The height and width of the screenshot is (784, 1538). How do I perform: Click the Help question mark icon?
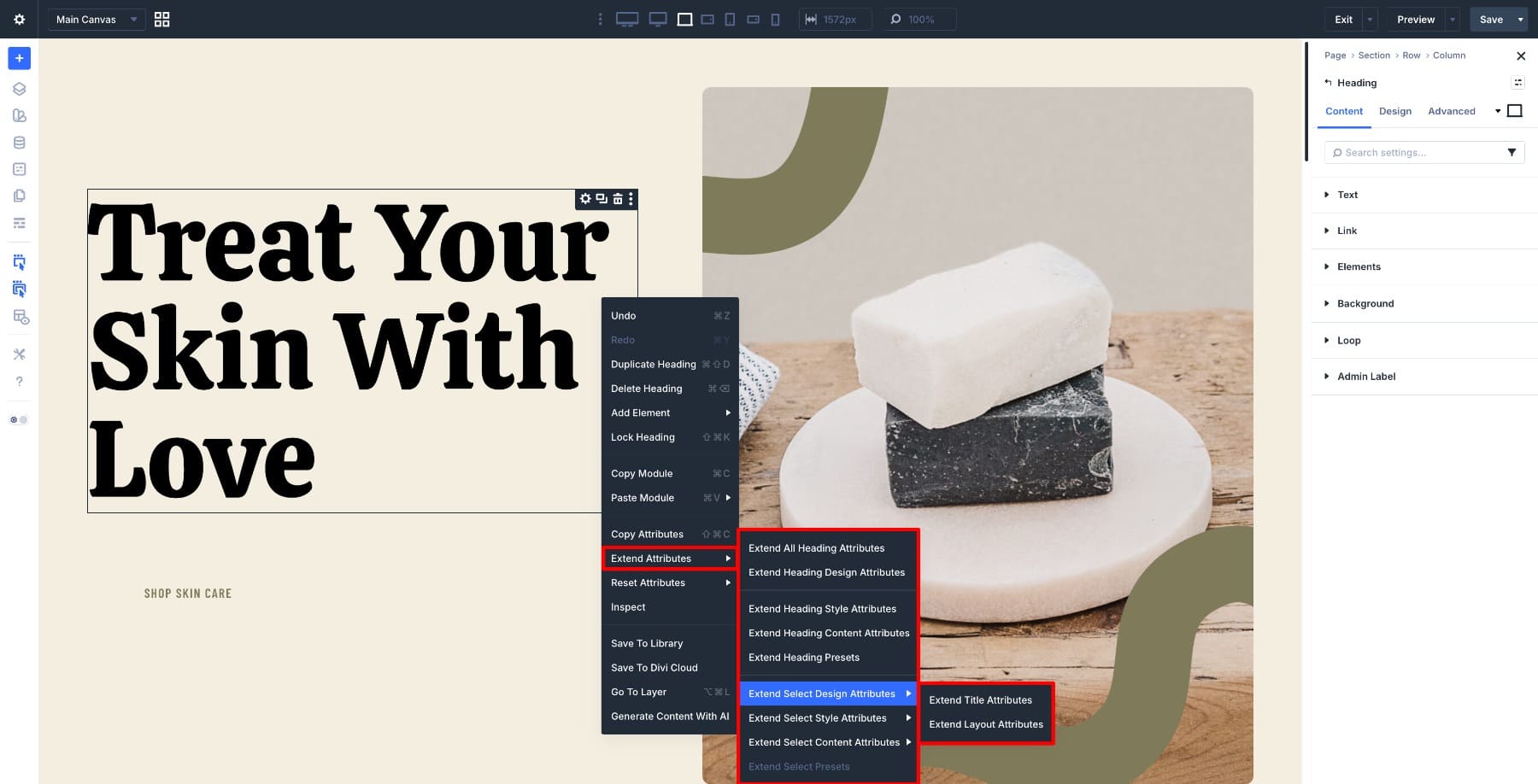coord(19,382)
